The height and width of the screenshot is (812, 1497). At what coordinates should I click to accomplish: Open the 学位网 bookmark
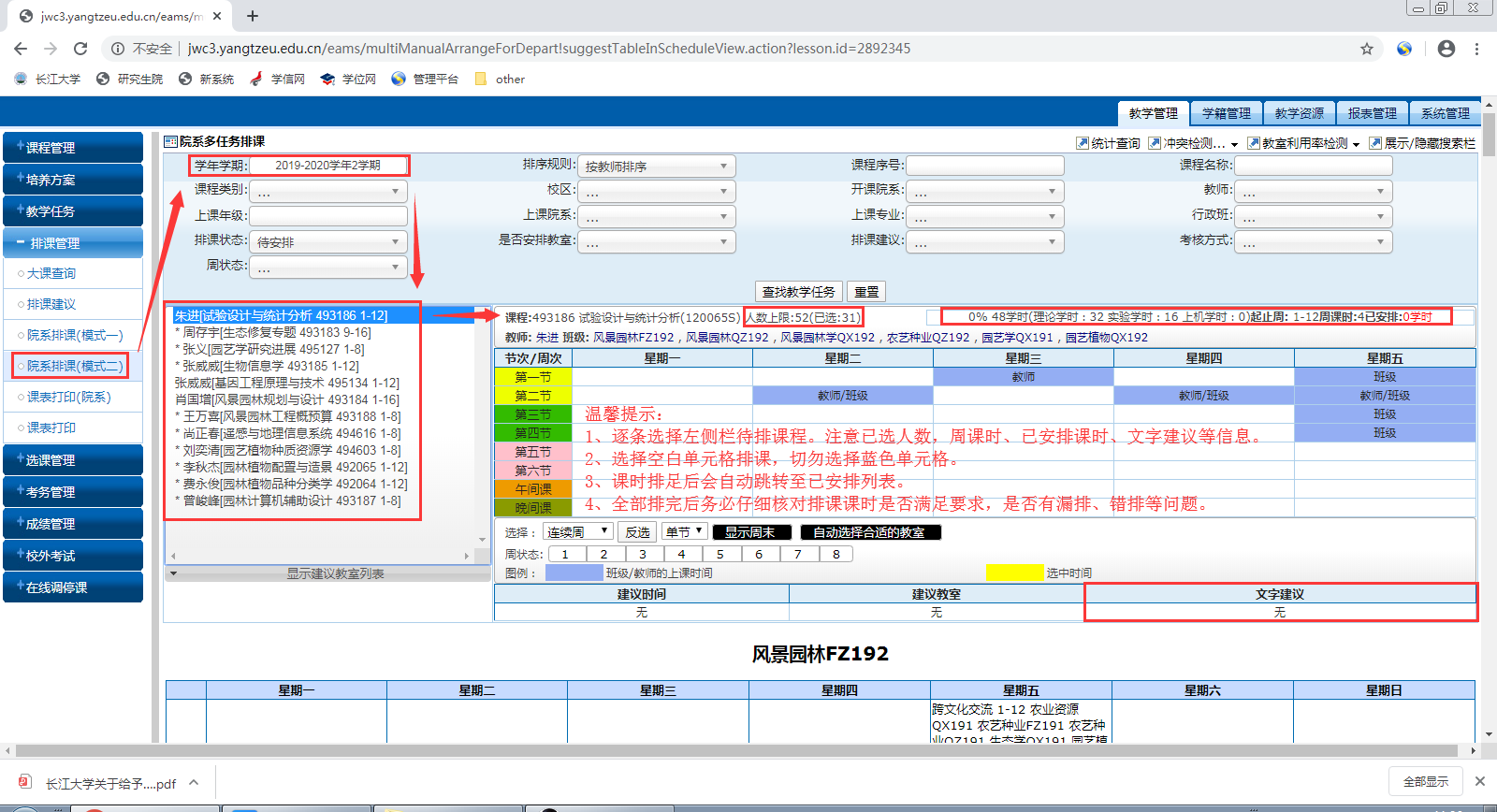348,80
